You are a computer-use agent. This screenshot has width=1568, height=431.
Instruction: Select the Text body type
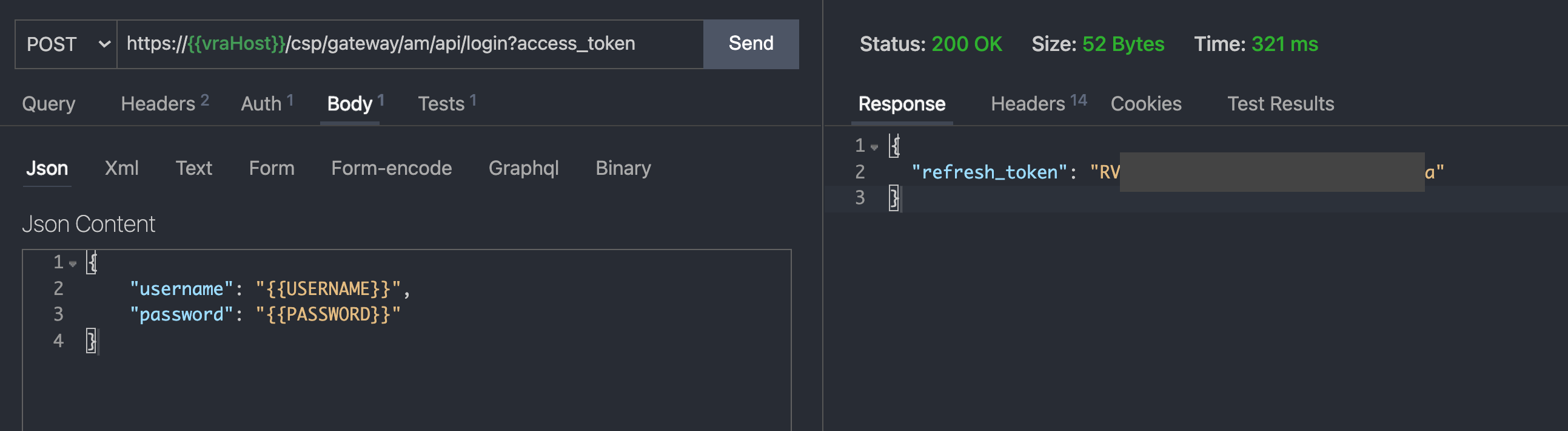coord(193,168)
